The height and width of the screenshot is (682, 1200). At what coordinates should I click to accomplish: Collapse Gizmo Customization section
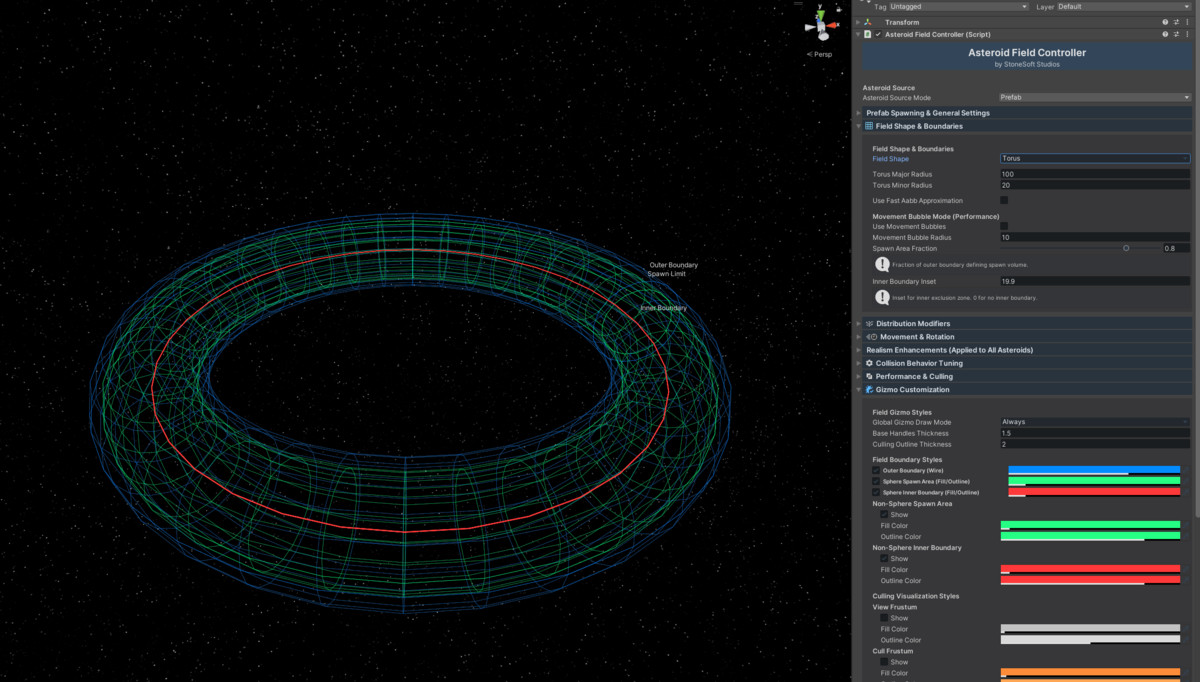coord(859,390)
